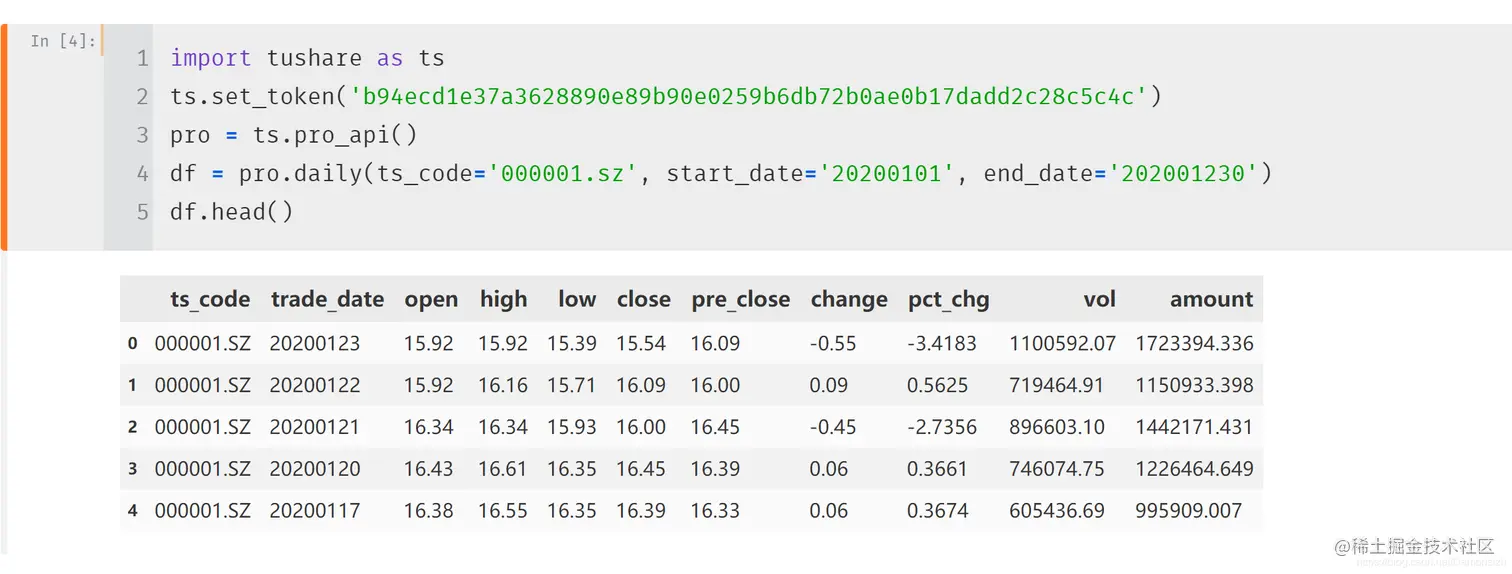Image resolution: width=1512 pixels, height=574 pixels.
Task: Select the trade_date column header
Action: tap(327, 300)
